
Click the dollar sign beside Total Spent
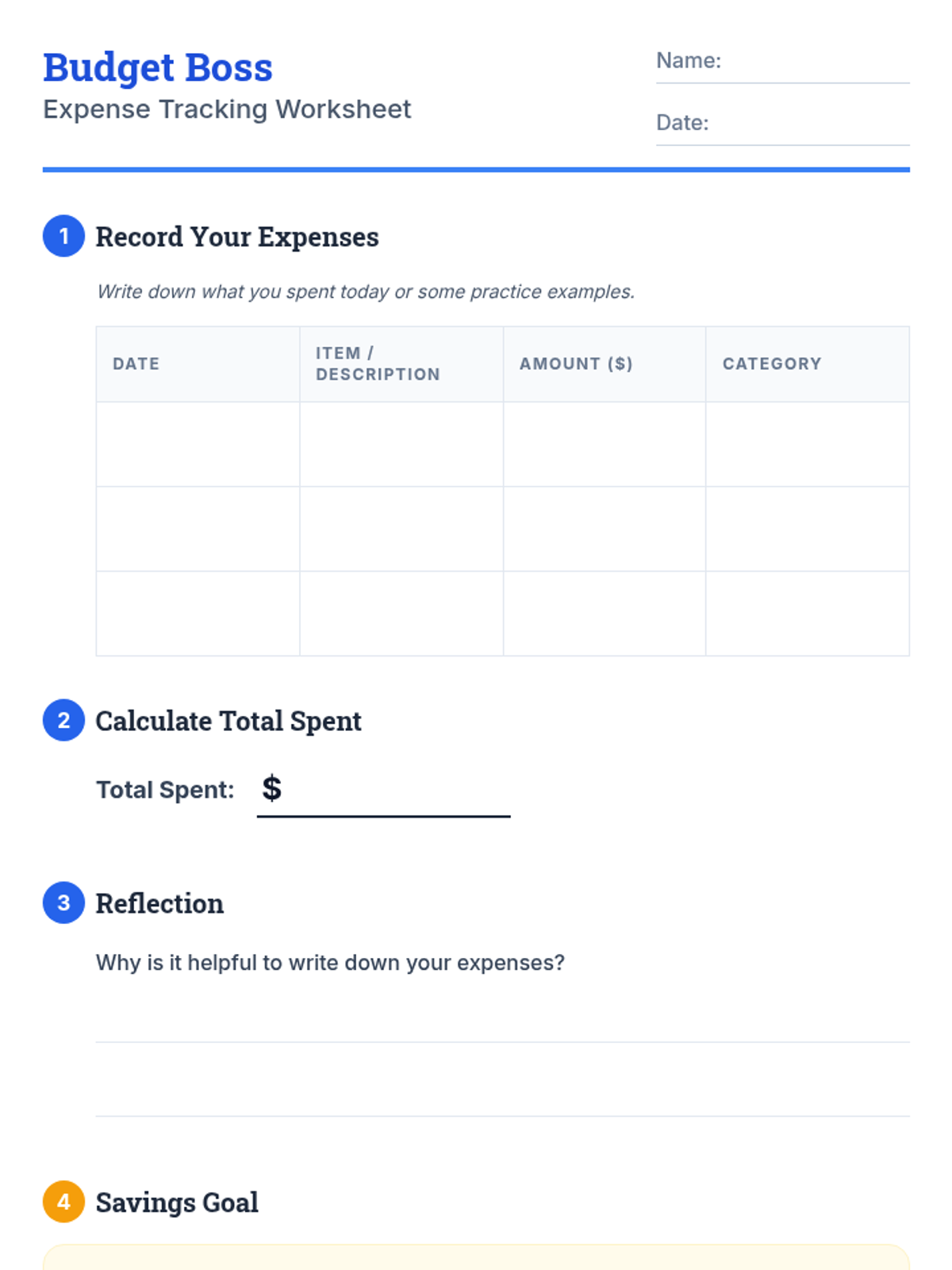(x=271, y=788)
